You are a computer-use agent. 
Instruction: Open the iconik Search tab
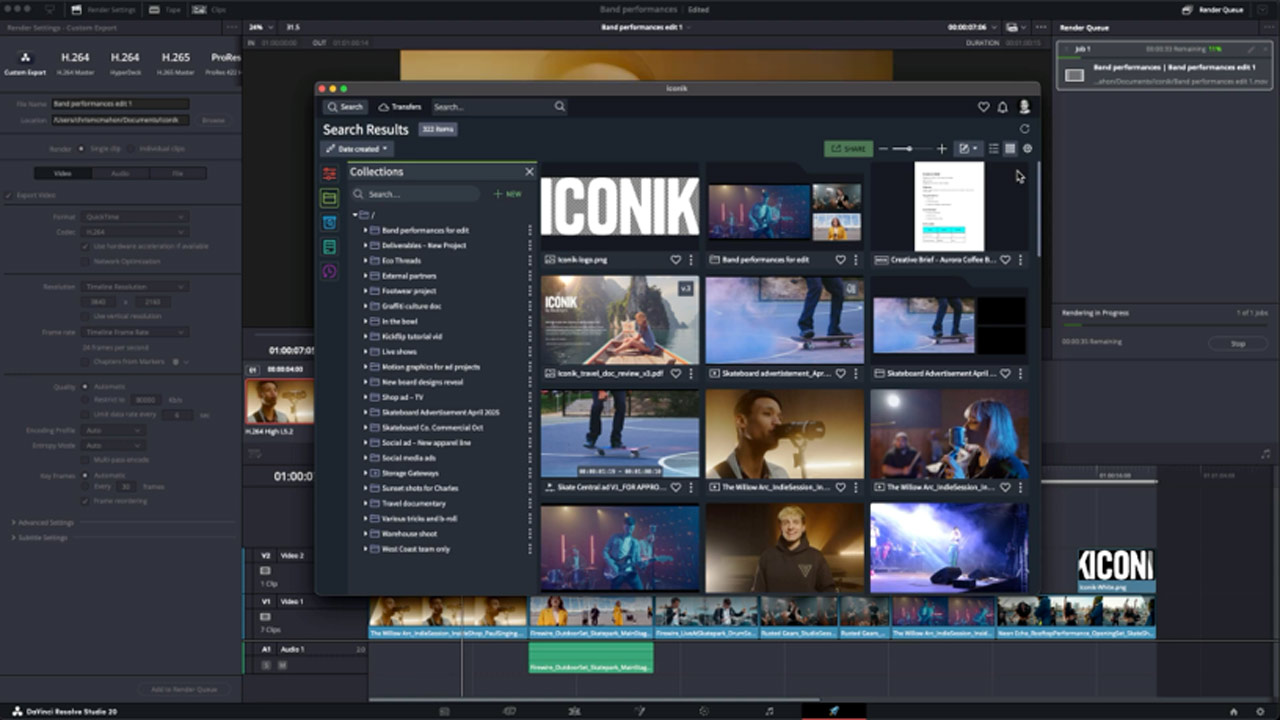point(345,107)
